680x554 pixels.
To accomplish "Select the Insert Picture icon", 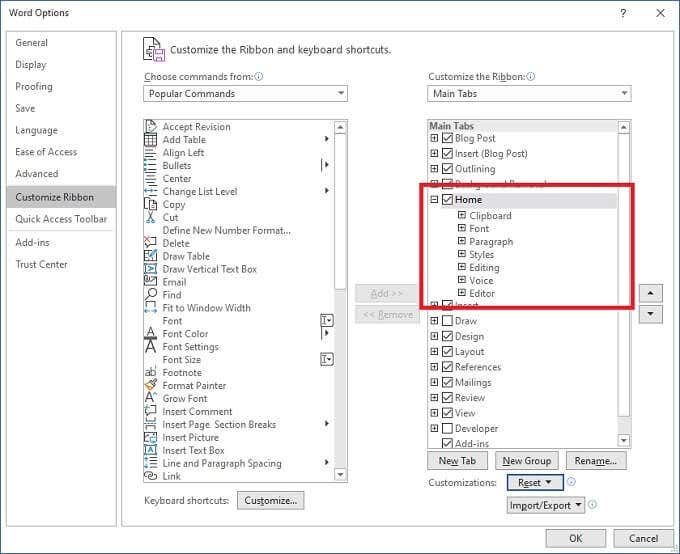I will [x=150, y=437].
